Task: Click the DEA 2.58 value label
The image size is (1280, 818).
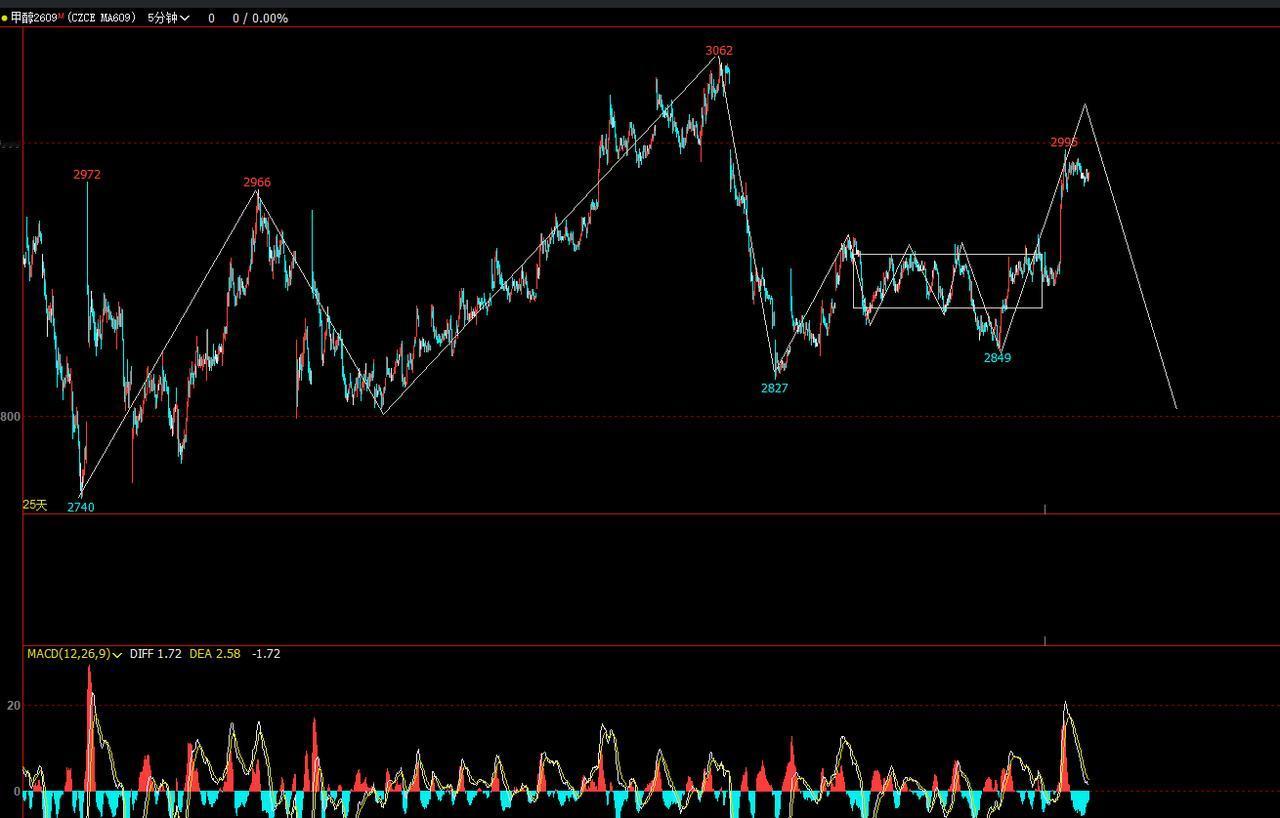Action: [214, 654]
